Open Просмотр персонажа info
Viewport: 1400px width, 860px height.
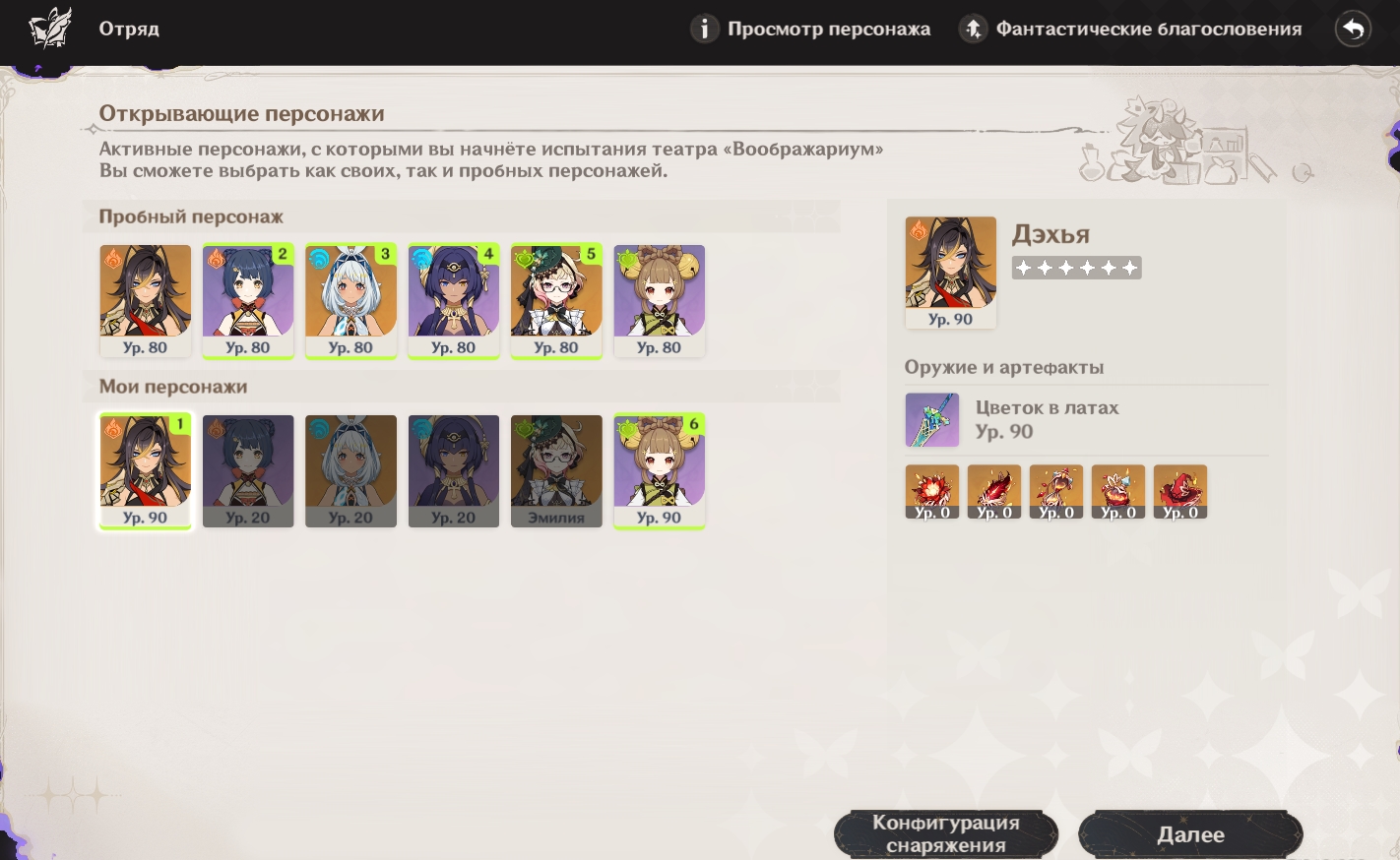[x=810, y=29]
